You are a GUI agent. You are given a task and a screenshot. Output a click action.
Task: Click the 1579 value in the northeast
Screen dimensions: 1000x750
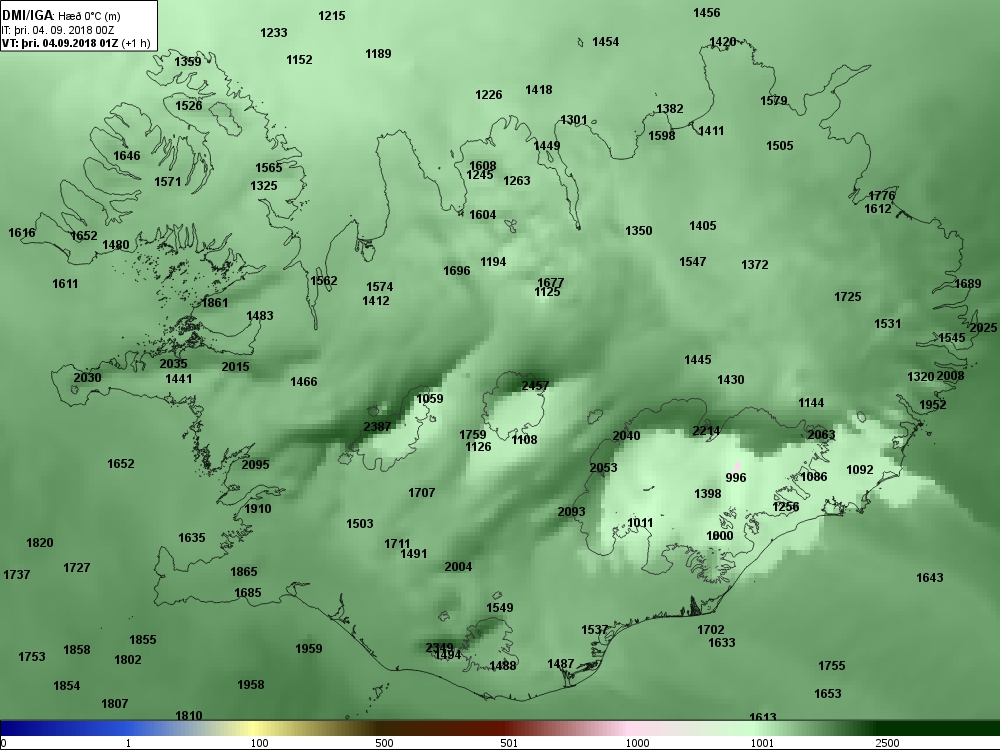tap(774, 100)
